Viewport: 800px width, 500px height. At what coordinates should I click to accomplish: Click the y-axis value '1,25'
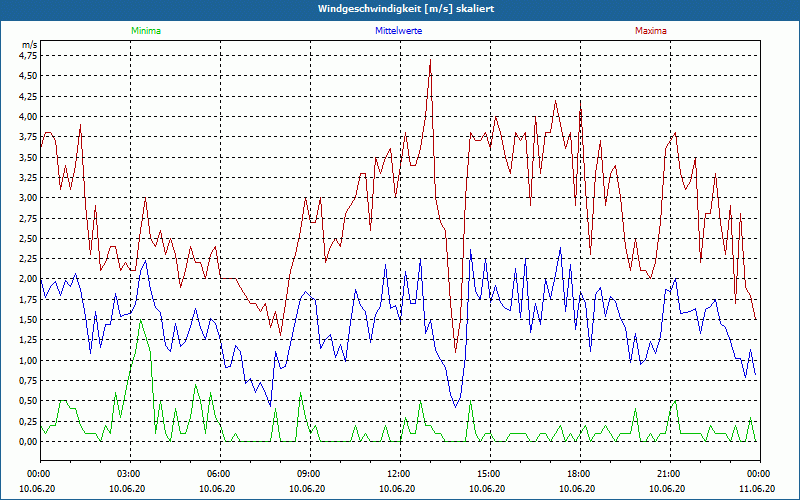[x=30, y=340]
